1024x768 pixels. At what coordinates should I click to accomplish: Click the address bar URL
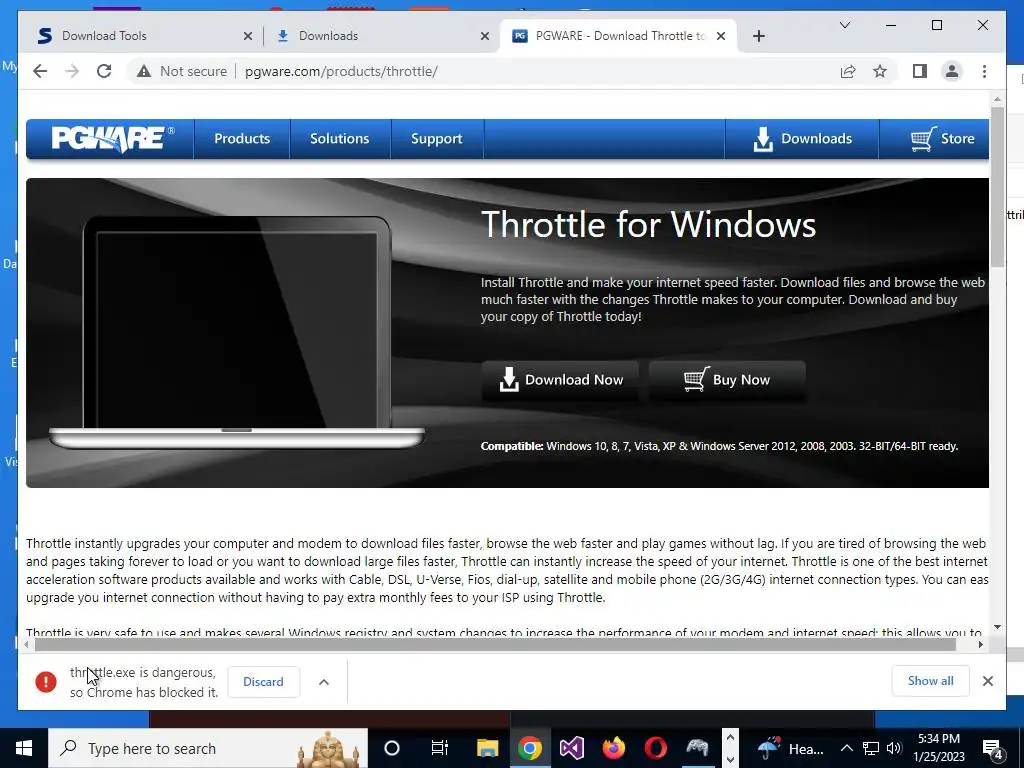pos(341,71)
